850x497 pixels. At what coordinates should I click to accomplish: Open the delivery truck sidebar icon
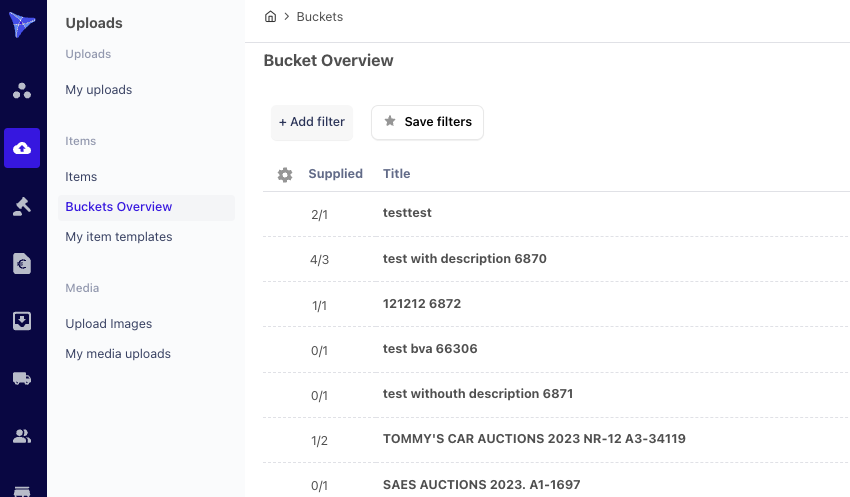tap(22, 379)
